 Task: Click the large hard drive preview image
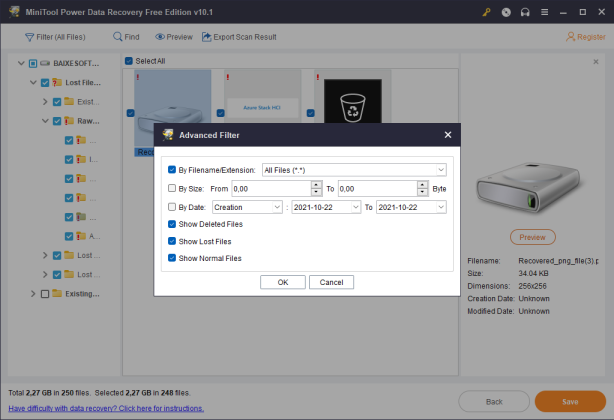point(529,188)
